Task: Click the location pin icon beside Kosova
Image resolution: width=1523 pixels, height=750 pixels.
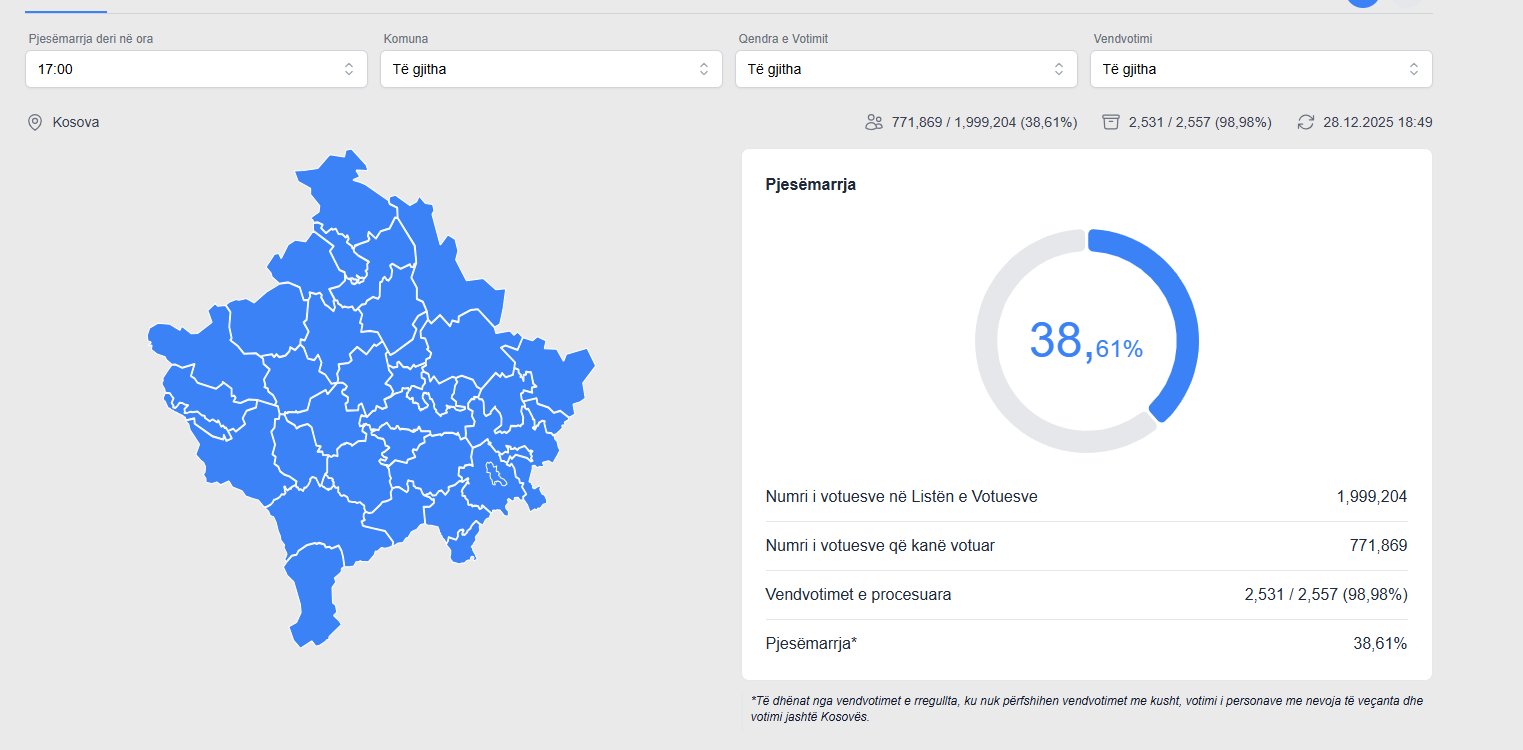Action: click(35, 122)
